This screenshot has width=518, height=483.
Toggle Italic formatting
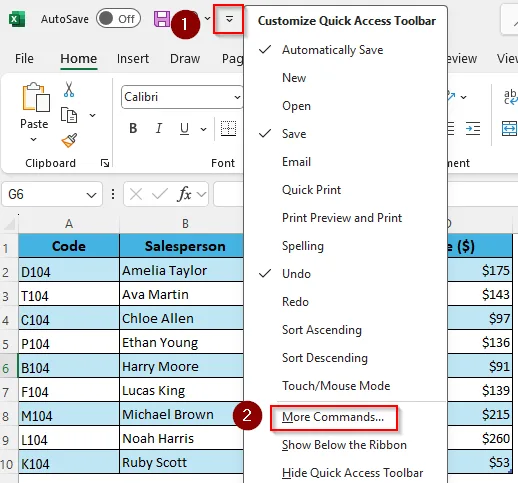pyautogui.click(x=159, y=128)
